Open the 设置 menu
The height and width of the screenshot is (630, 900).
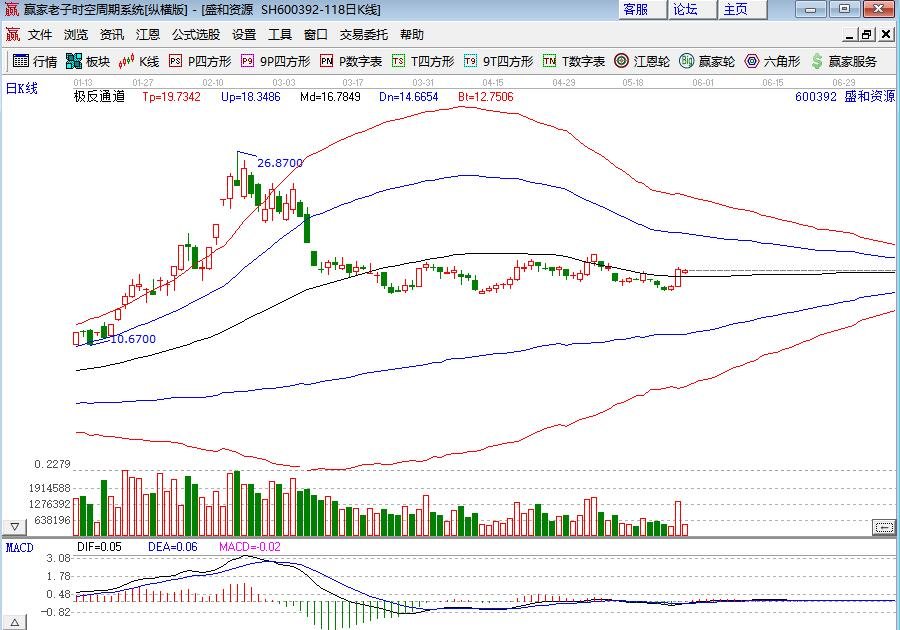click(244, 35)
